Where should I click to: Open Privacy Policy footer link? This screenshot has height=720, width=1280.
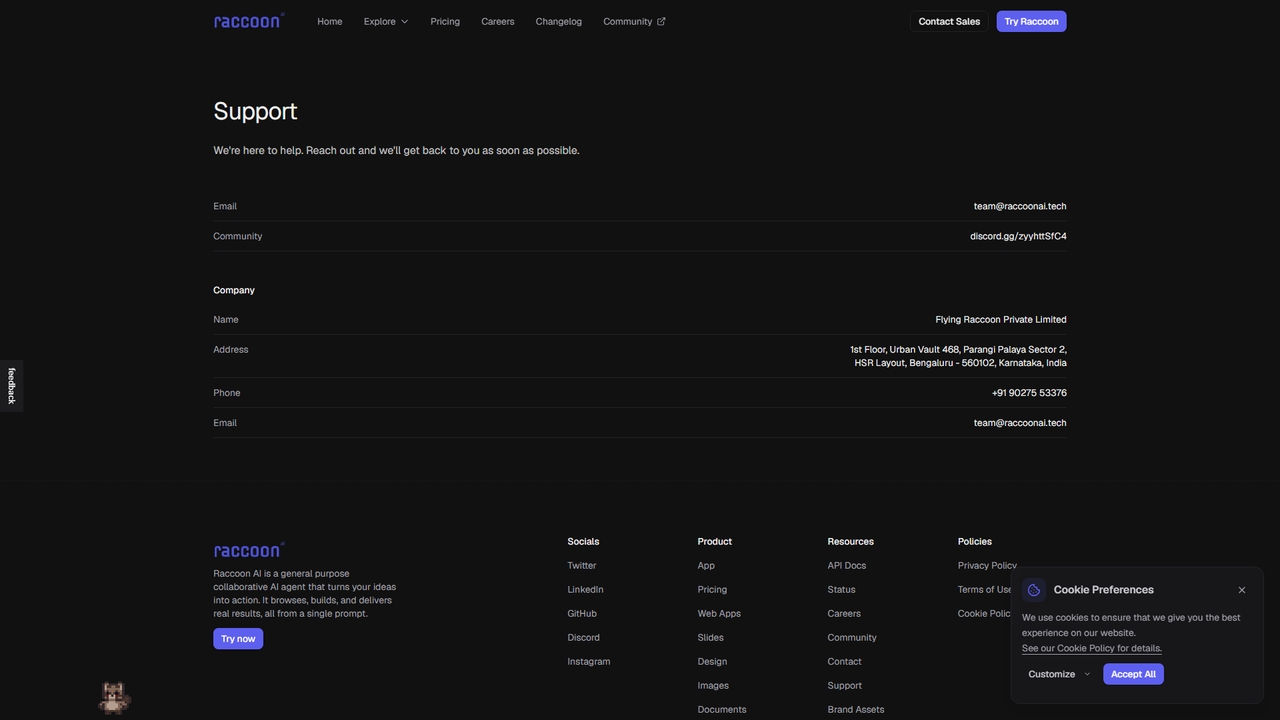pyautogui.click(x=987, y=565)
